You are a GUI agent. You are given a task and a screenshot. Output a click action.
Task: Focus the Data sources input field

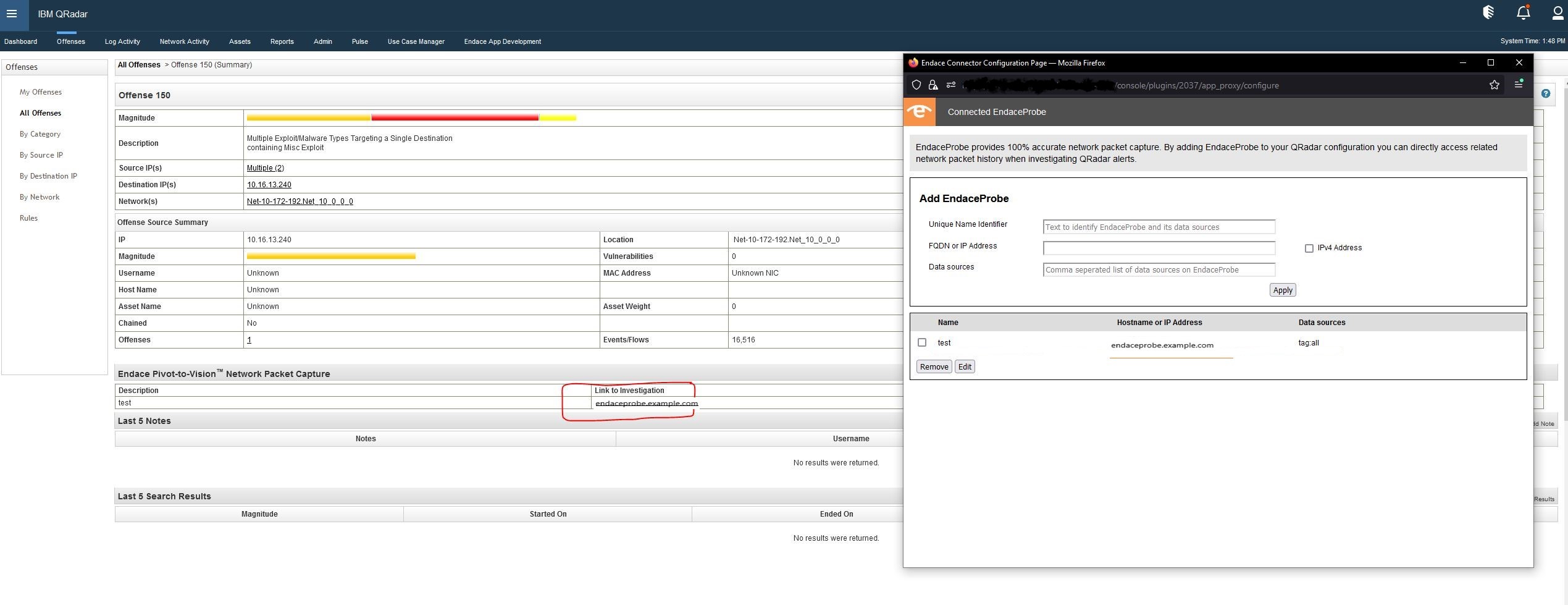tap(1159, 269)
